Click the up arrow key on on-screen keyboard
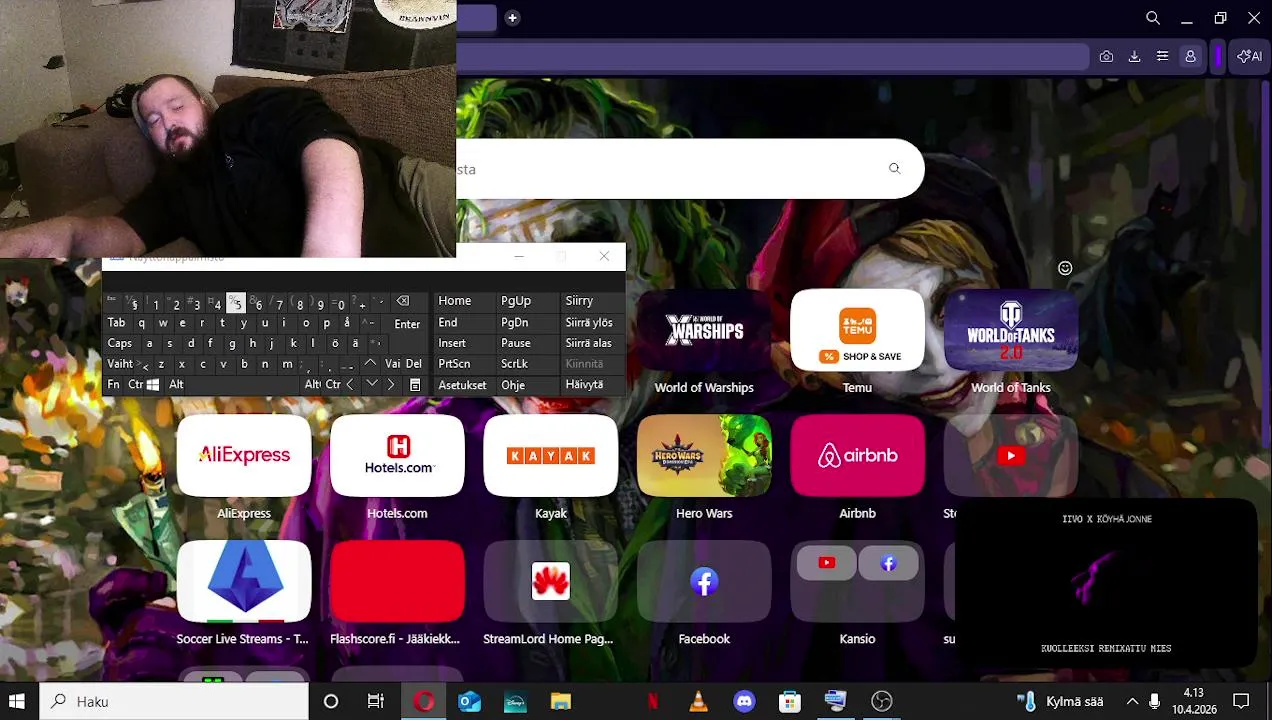This screenshot has width=1272, height=720. click(x=370, y=364)
